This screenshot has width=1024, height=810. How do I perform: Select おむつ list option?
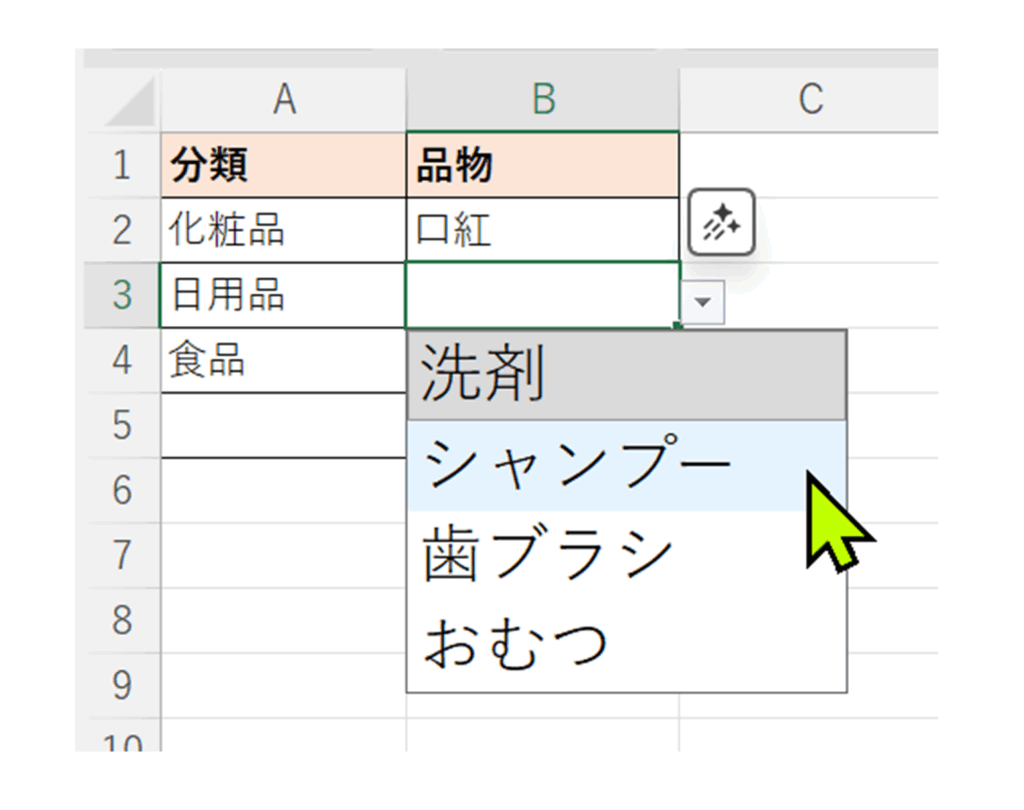pos(626,645)
